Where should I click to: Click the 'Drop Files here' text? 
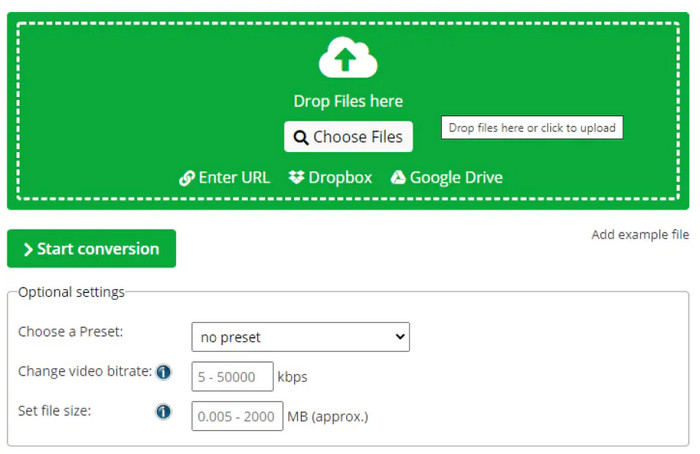348,101
